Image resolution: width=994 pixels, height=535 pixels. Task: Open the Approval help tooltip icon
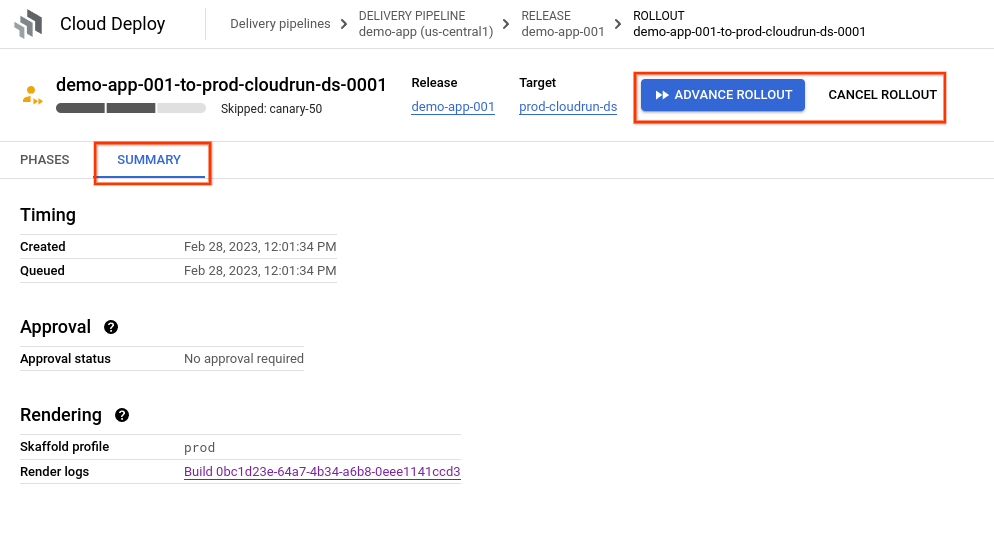[111, 327]
